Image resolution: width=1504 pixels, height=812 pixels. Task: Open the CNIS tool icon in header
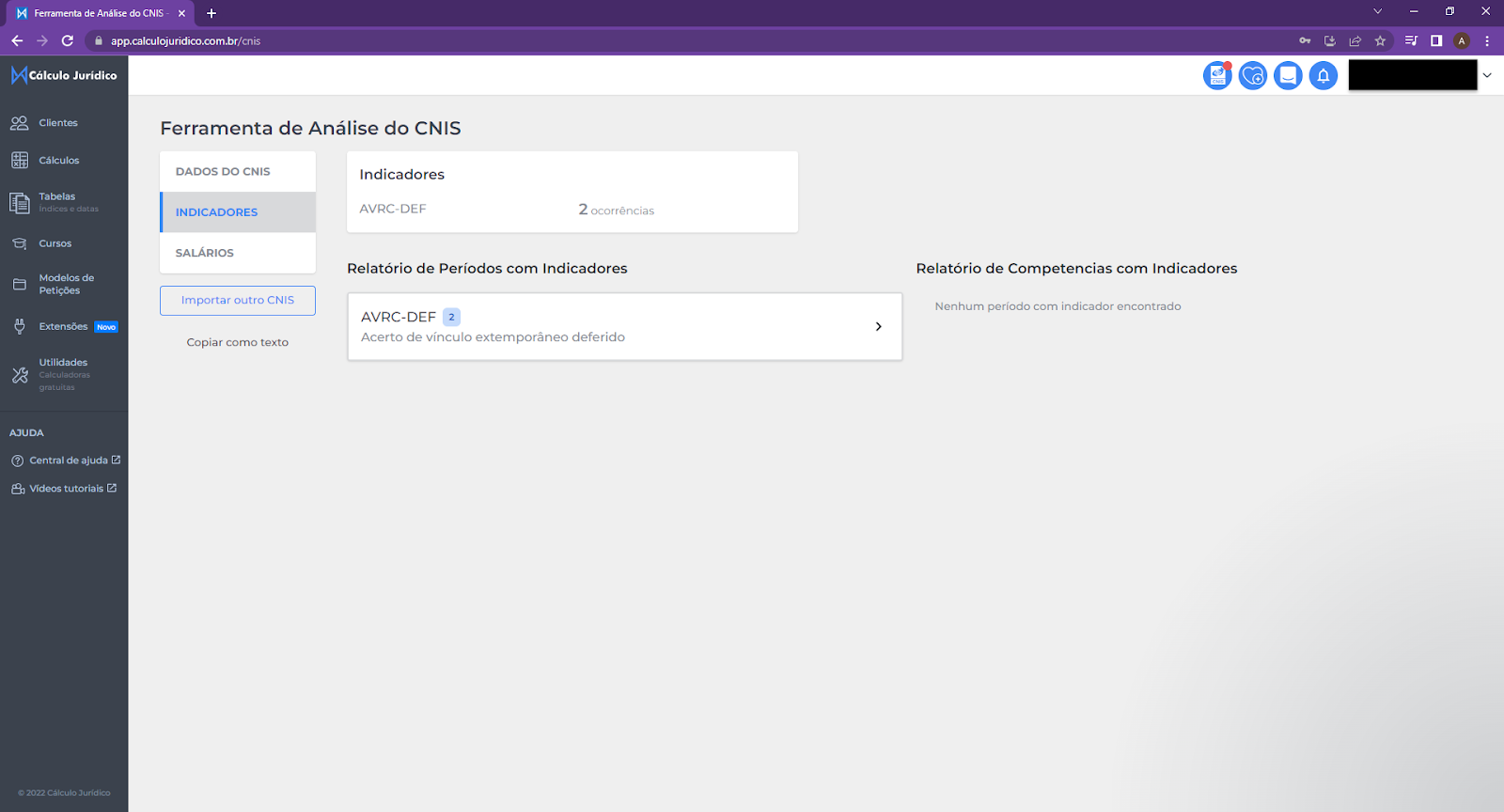[1217, 75]
